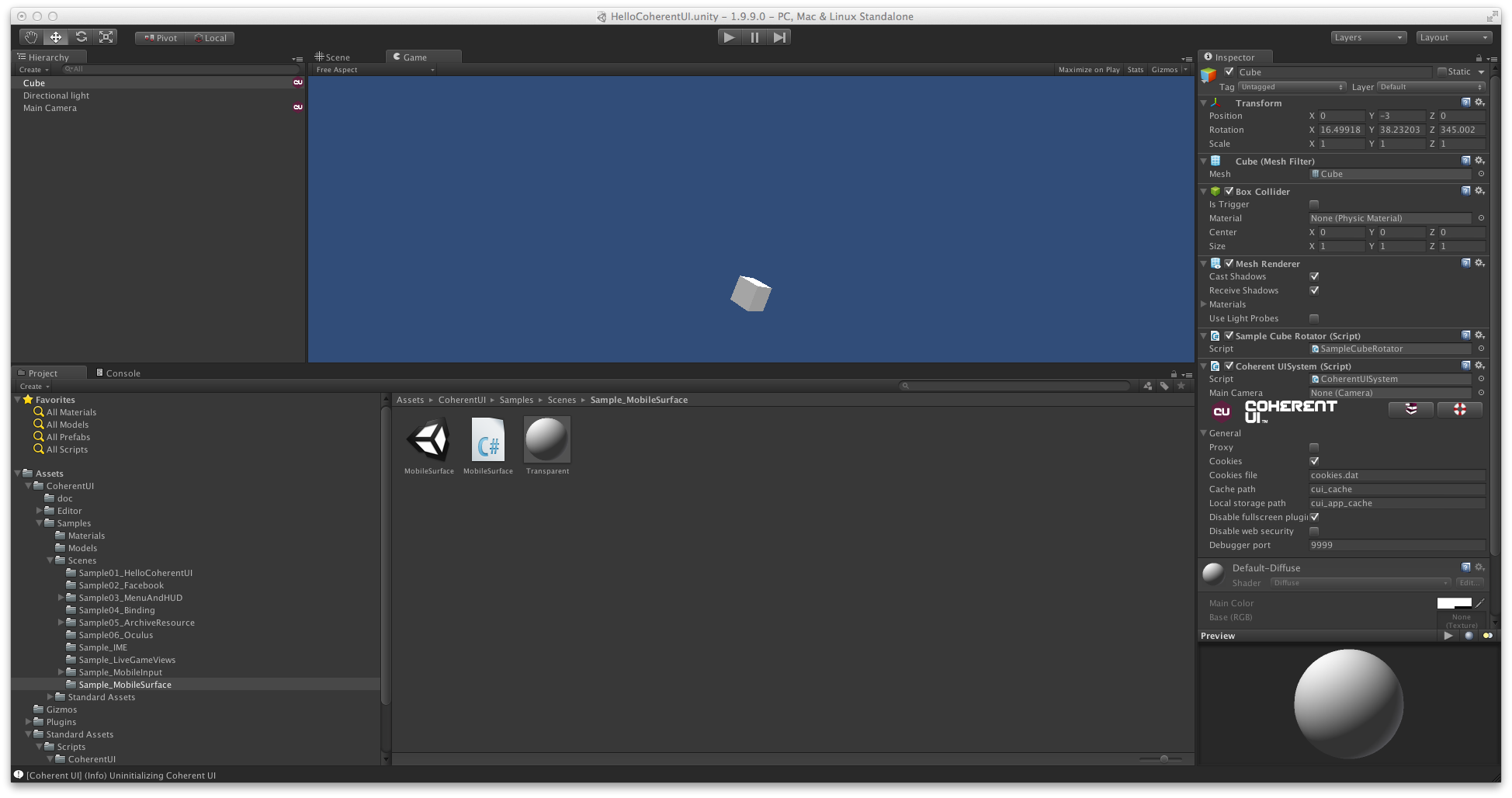Screen dimensions: 1512x798
Task: Open Mesh Renderer gear settings
Action: click(x=1479, y=263)
